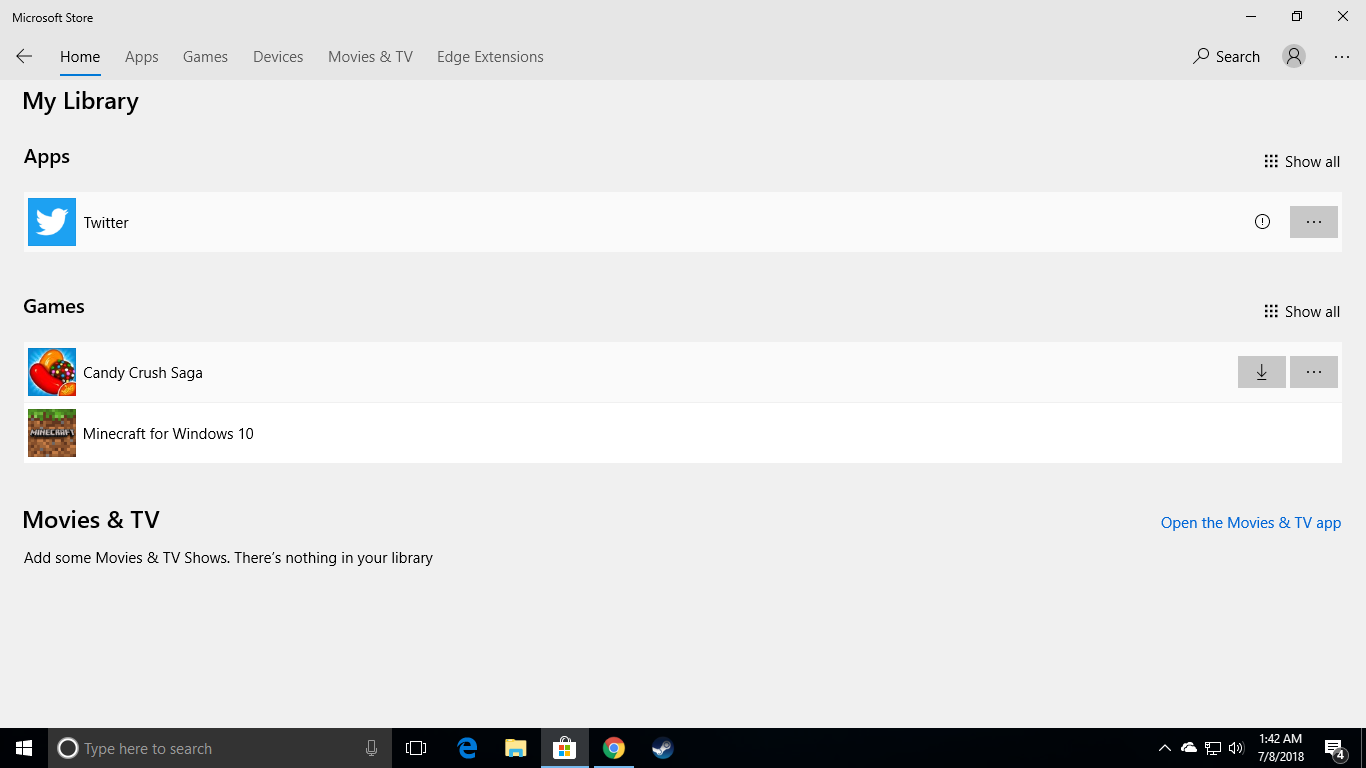This screenshot has height=768, width=1366.
Task: Open the network tray icon
Action: tap(1213, 748)
